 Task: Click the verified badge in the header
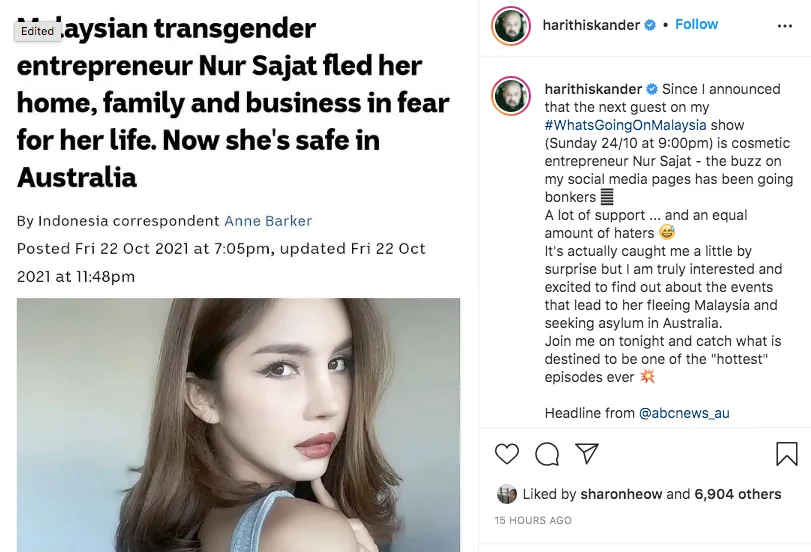[651, 25]
